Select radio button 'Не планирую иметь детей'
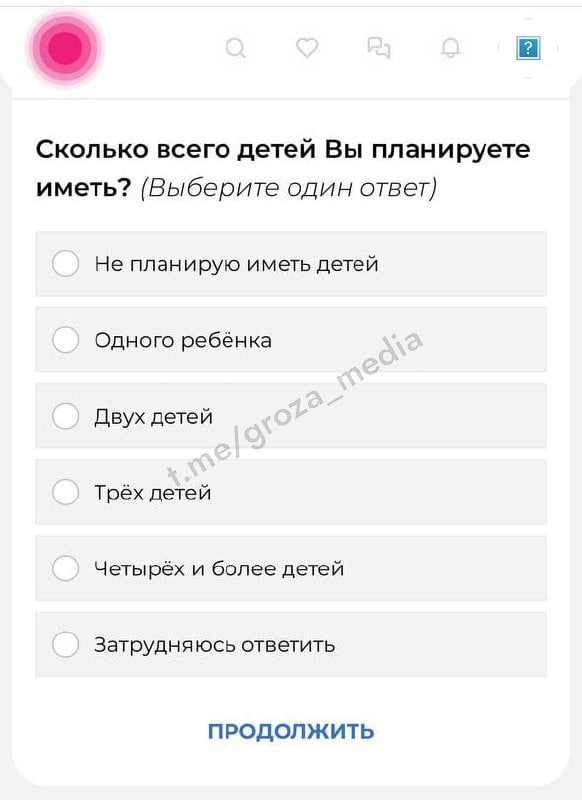 click(x=66, y=264)
